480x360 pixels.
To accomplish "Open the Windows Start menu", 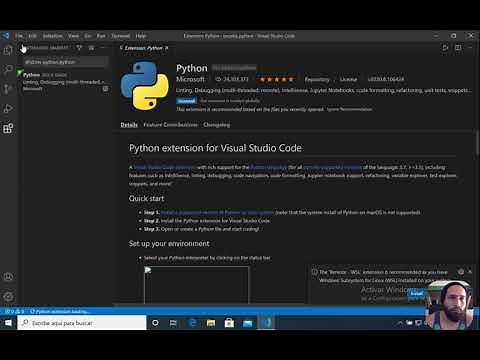I will [8, 323].
